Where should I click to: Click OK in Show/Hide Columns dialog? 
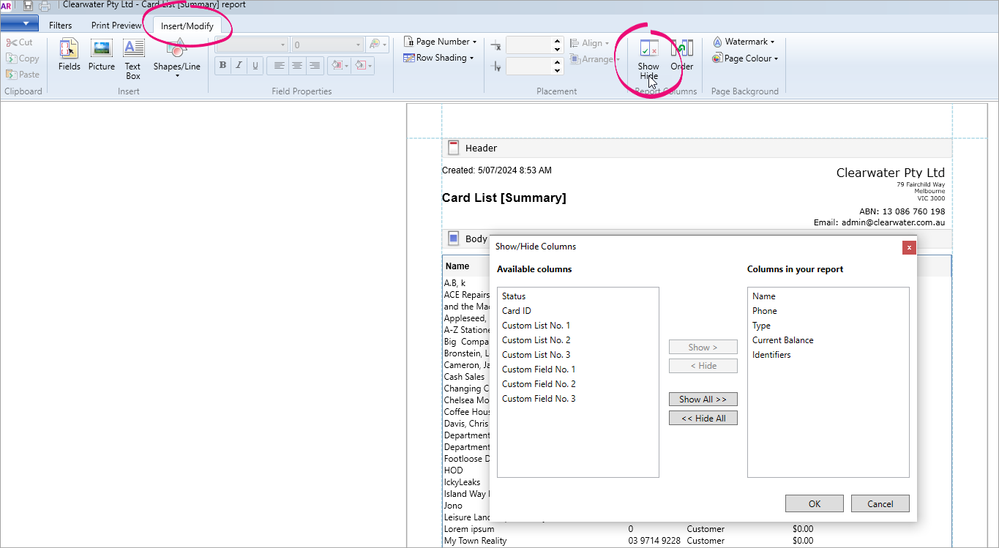tap(814, 503)
